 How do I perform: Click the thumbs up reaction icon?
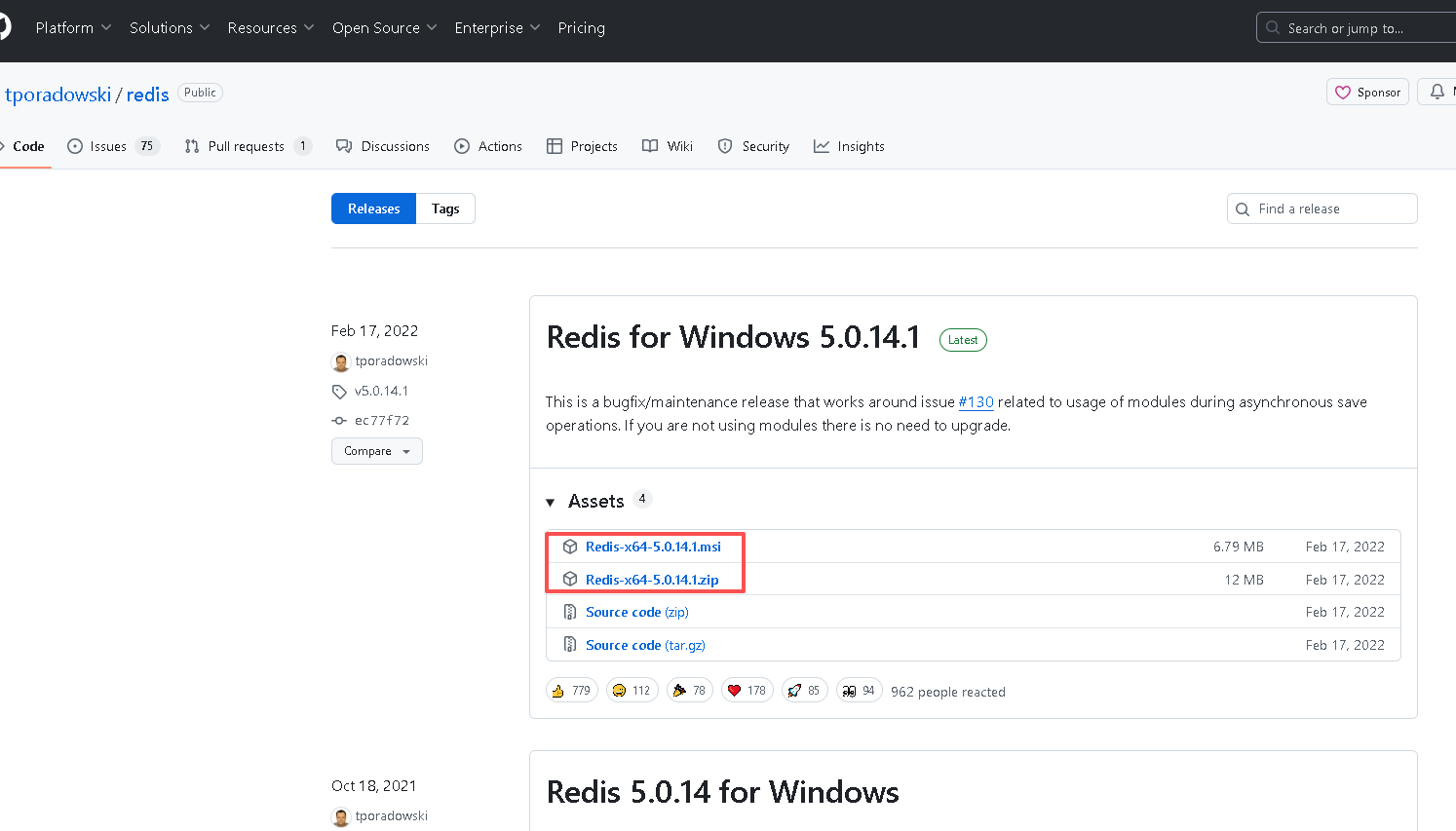558,691
